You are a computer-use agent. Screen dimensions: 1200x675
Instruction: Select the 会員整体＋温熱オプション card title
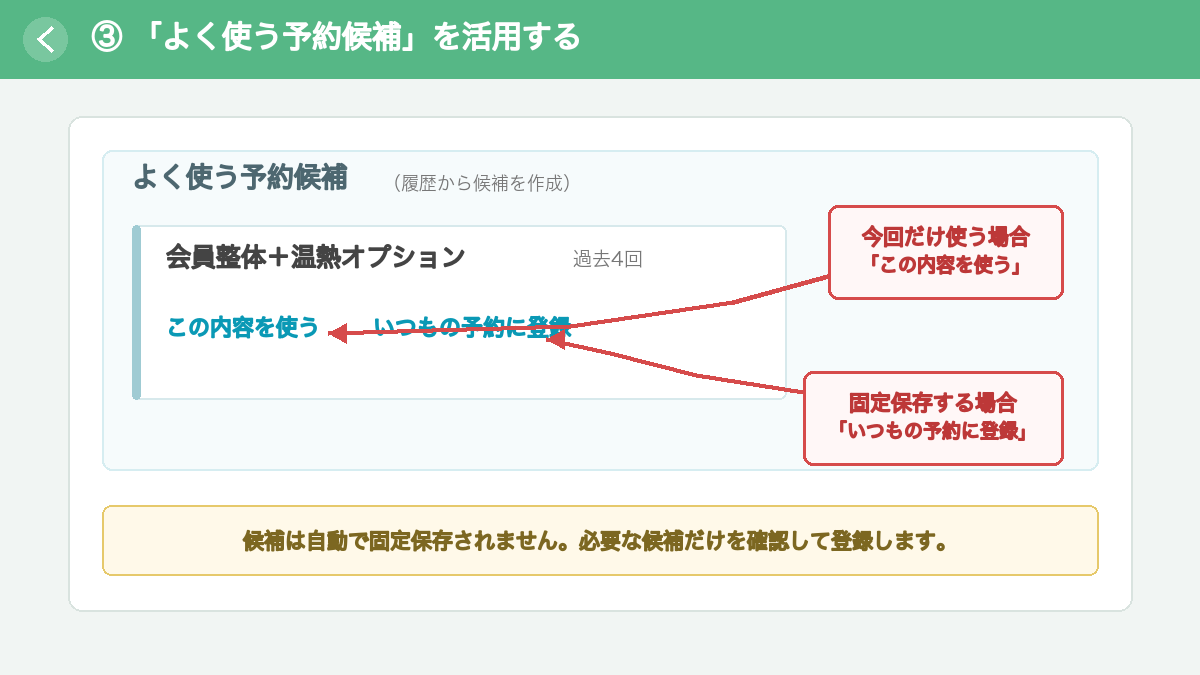pos(316,258)
